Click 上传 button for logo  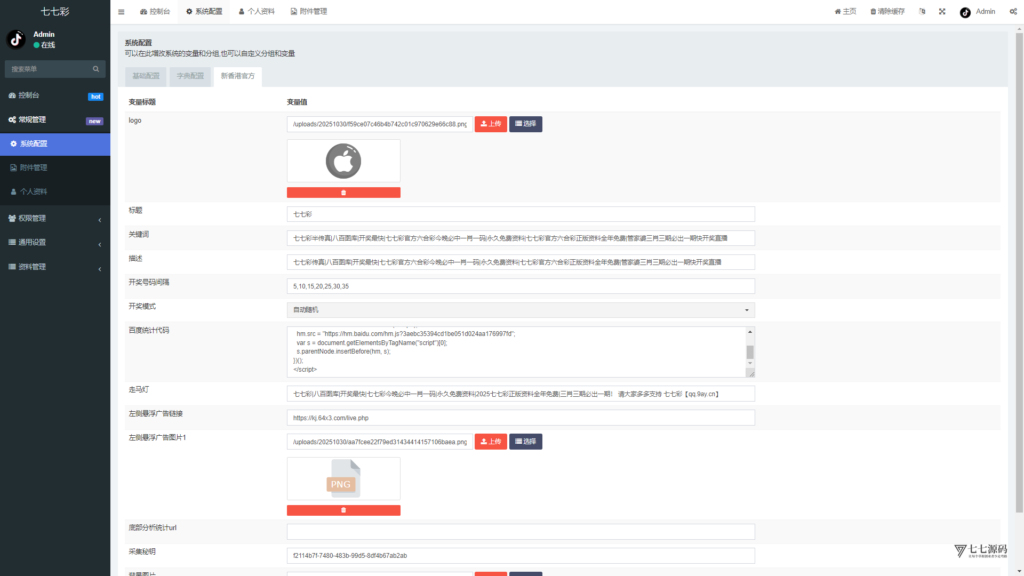pos(490,124)
